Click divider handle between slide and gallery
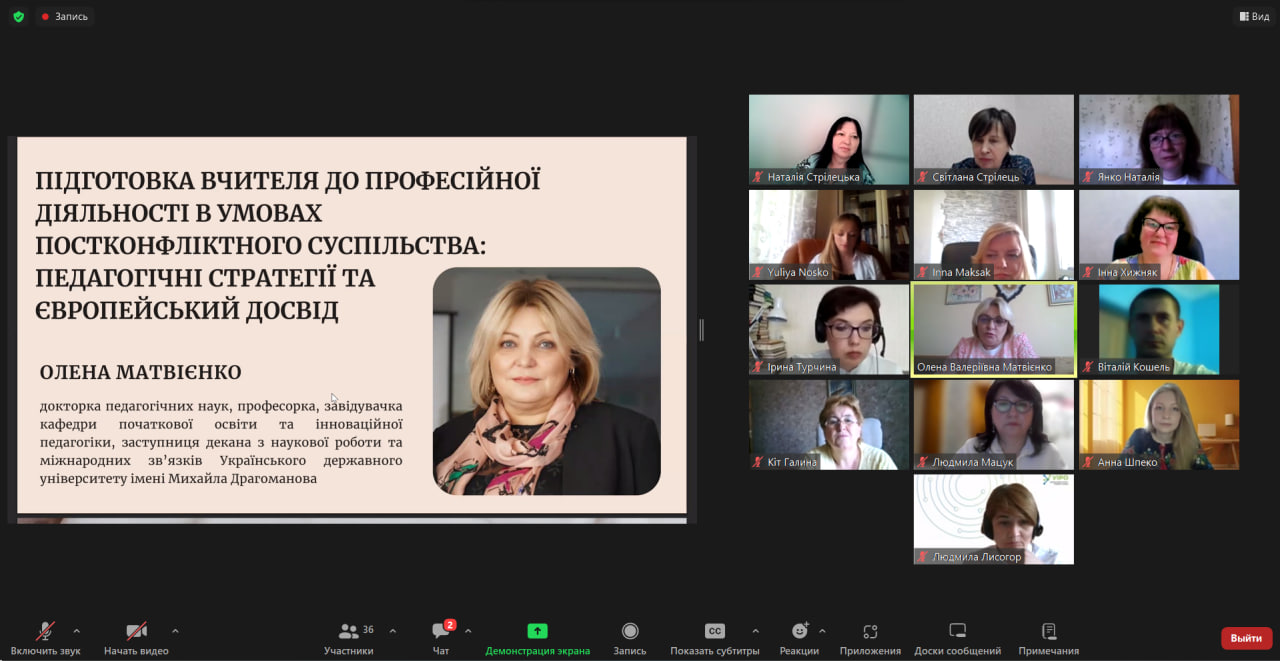1280x661 pixels. pos(701,329)
